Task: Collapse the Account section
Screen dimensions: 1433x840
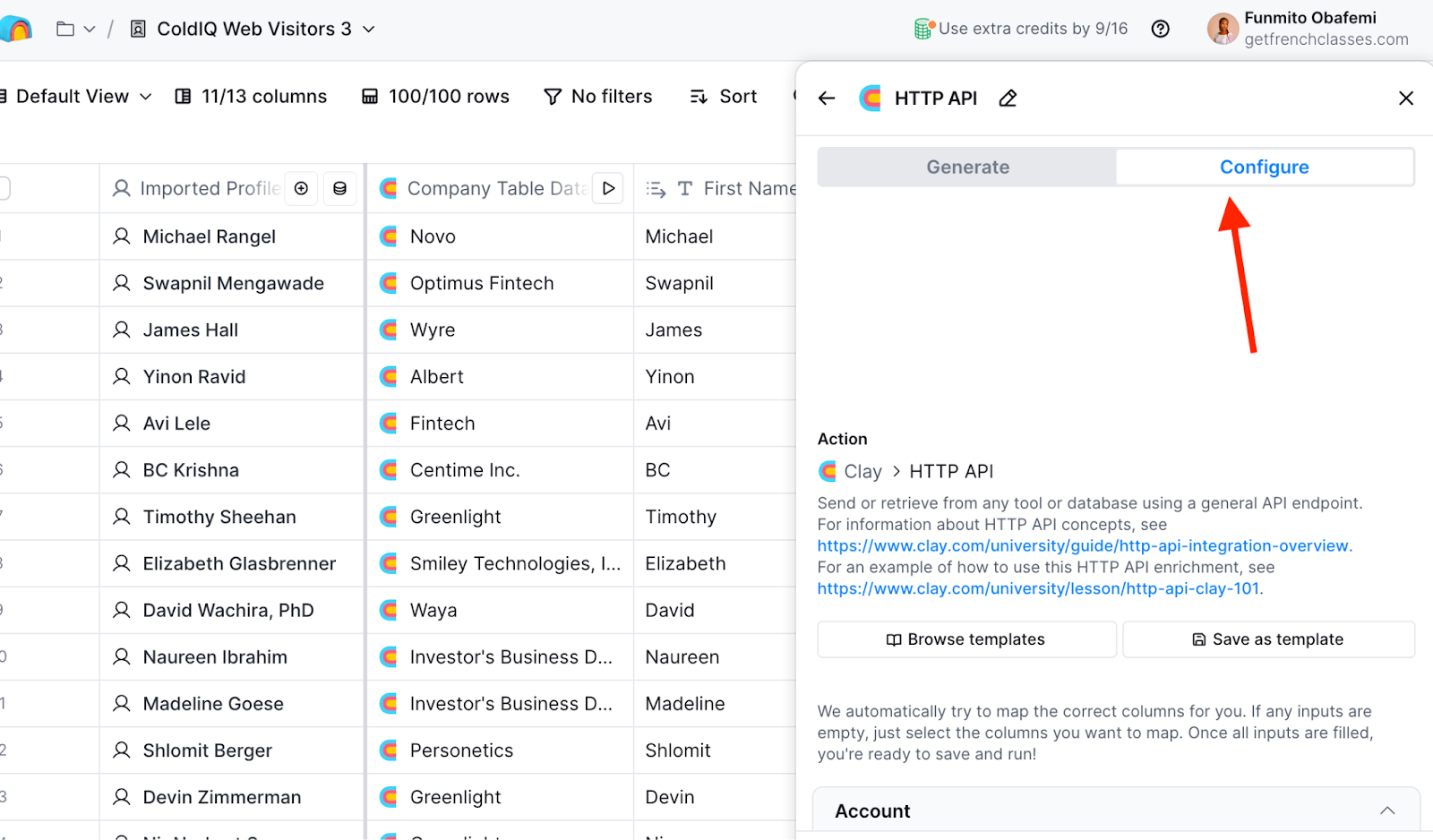Action: tap(1387, 810)
